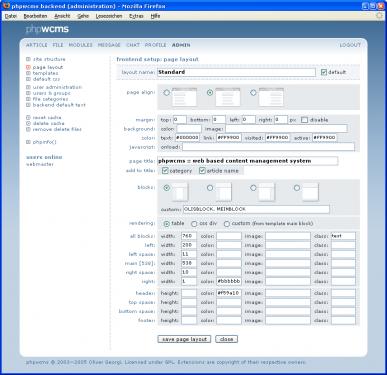Click all blocks width field 760
The width and height of the screenshot is (387, 375).
point(189,236)
